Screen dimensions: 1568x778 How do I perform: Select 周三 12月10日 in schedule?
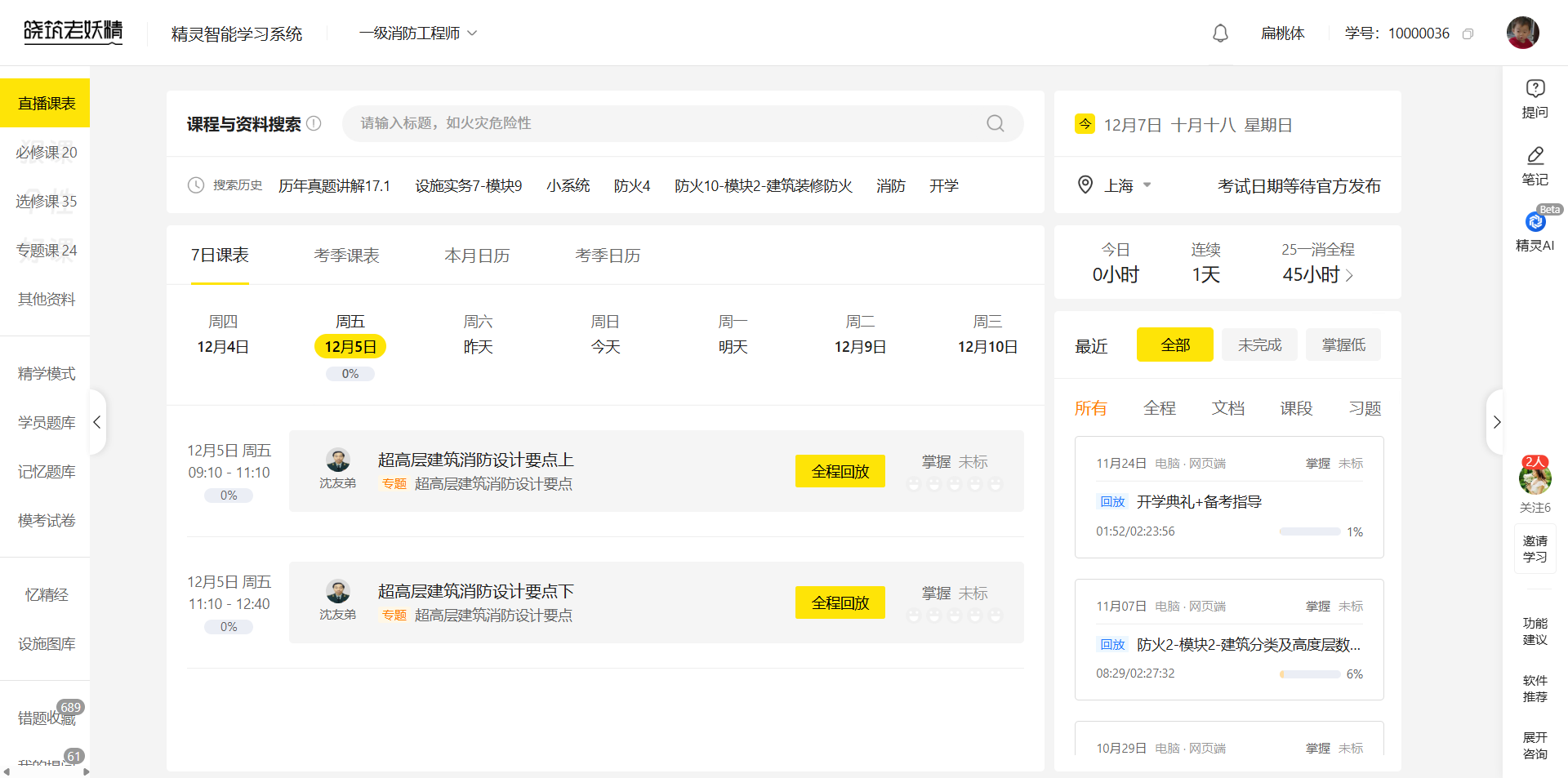pyautogui.click(x=987, y=335)
